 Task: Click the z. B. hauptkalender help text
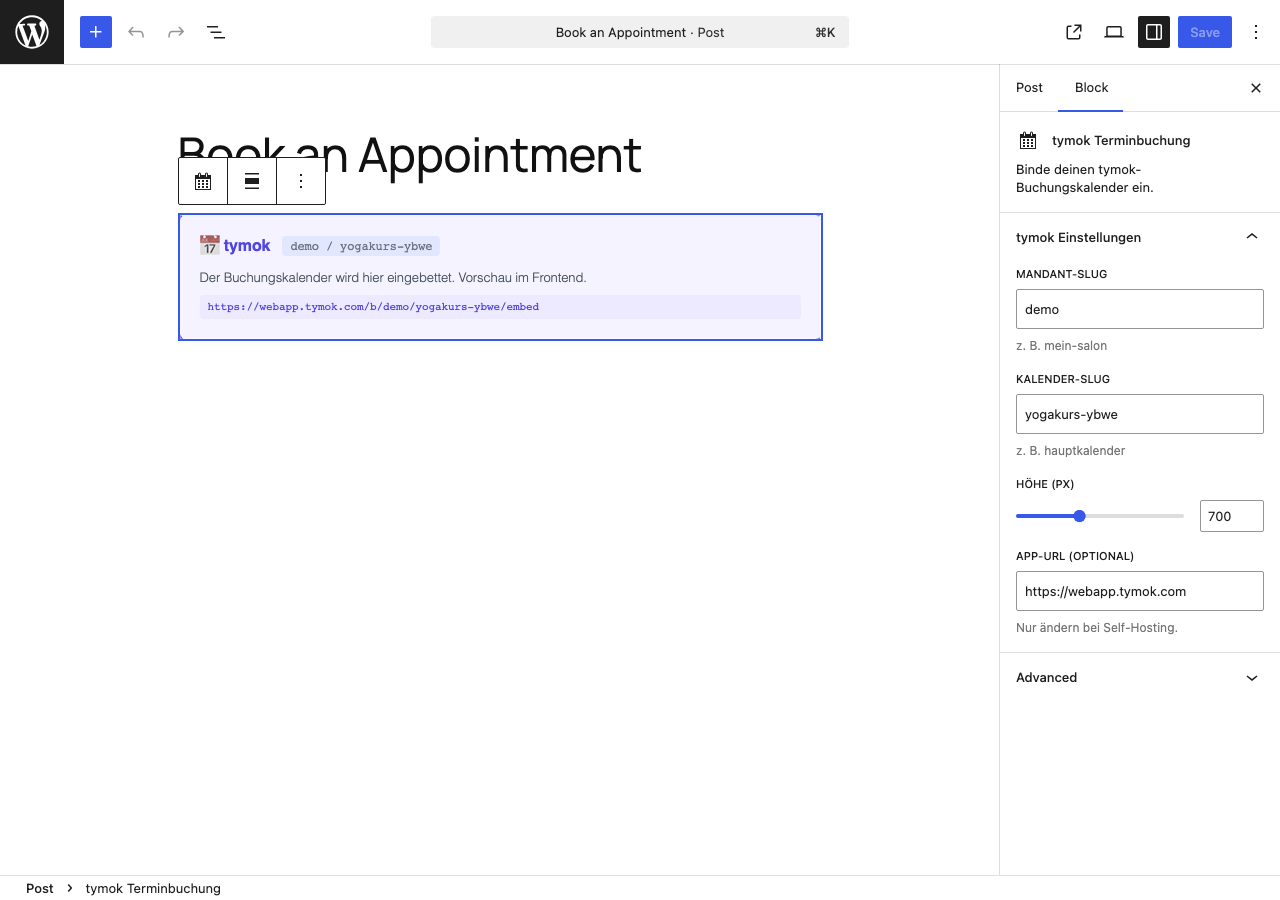click(x=1071, y=451)
